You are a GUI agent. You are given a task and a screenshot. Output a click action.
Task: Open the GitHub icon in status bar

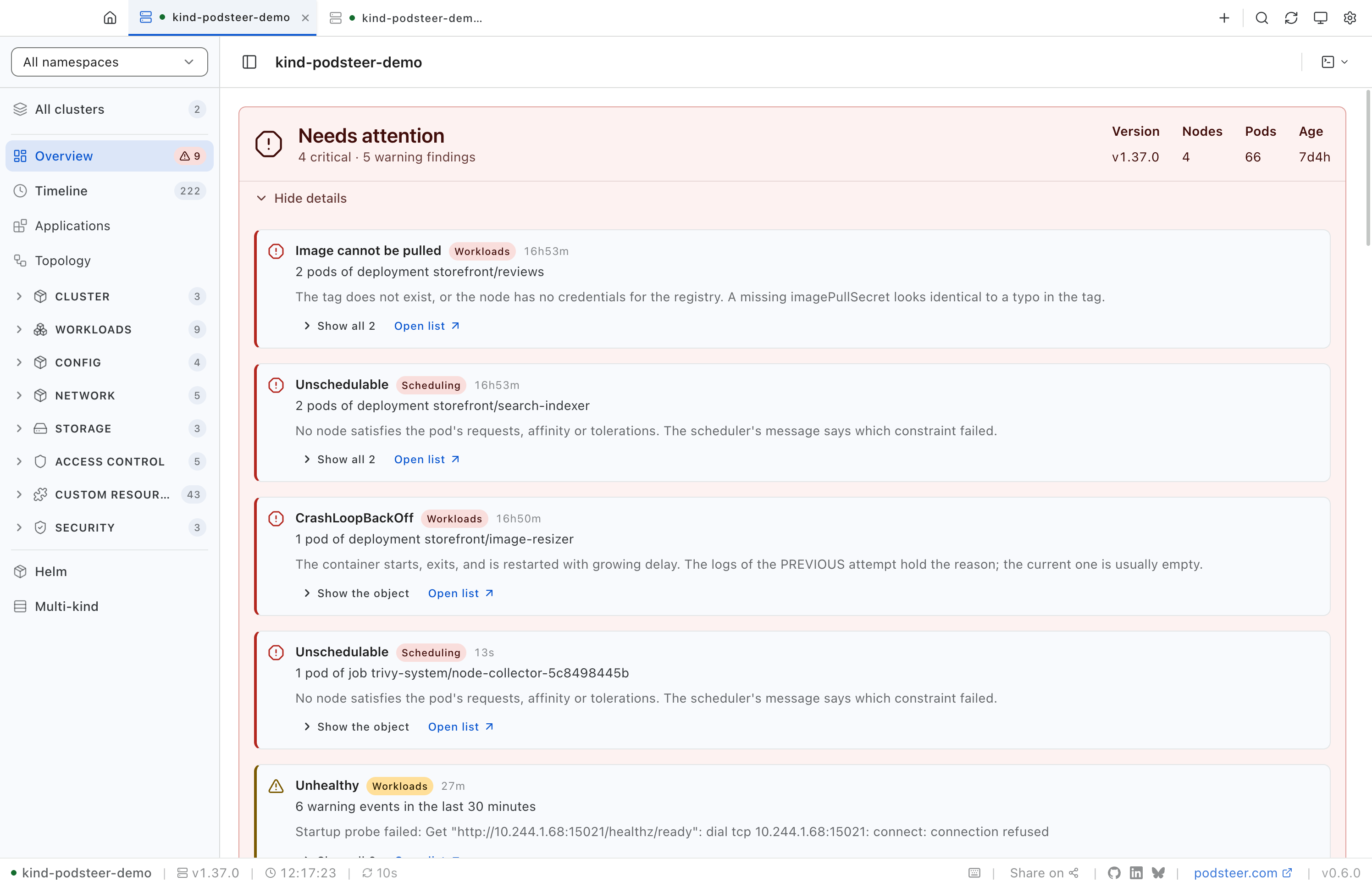coord(1114,873)
